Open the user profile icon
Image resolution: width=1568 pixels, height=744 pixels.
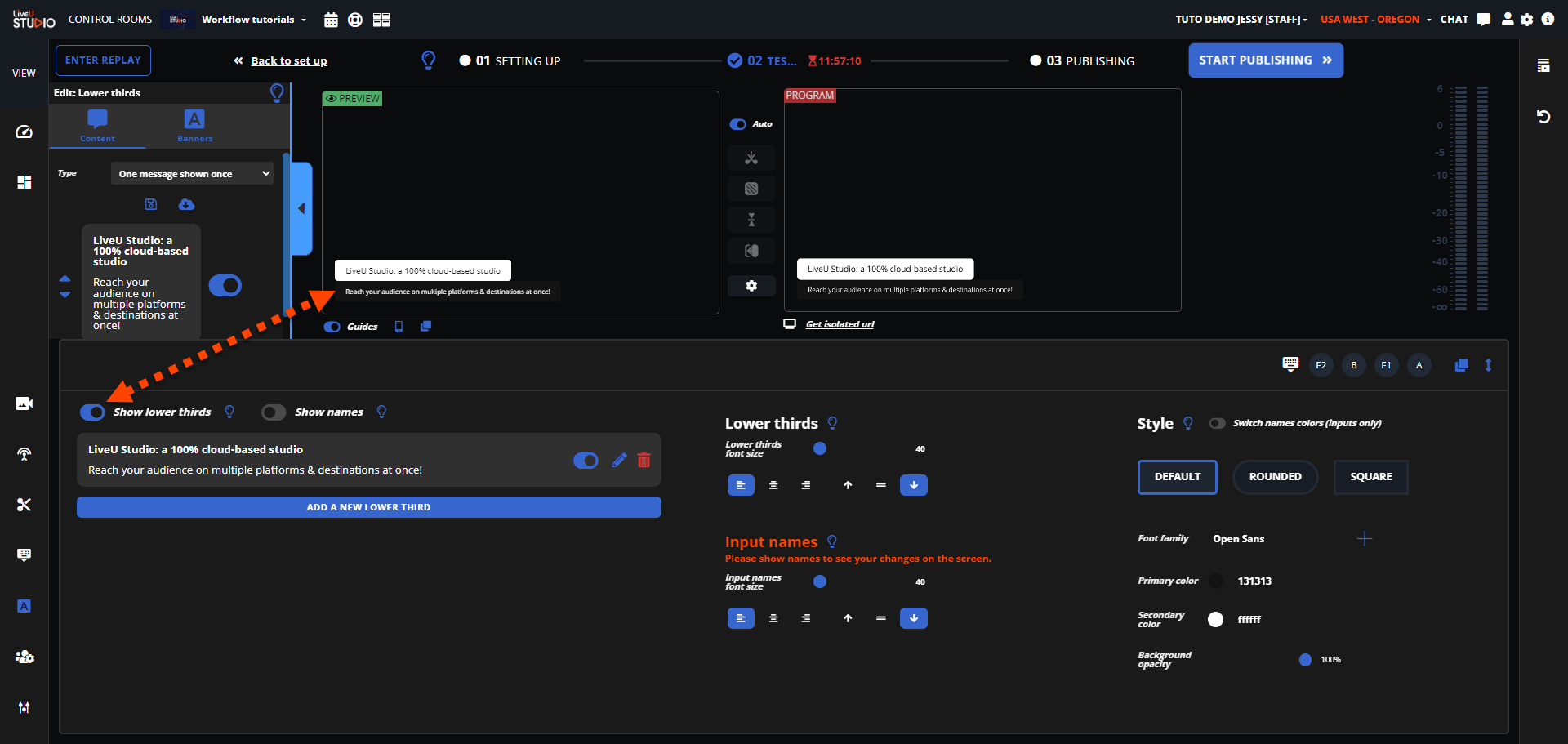[1508, 19]
